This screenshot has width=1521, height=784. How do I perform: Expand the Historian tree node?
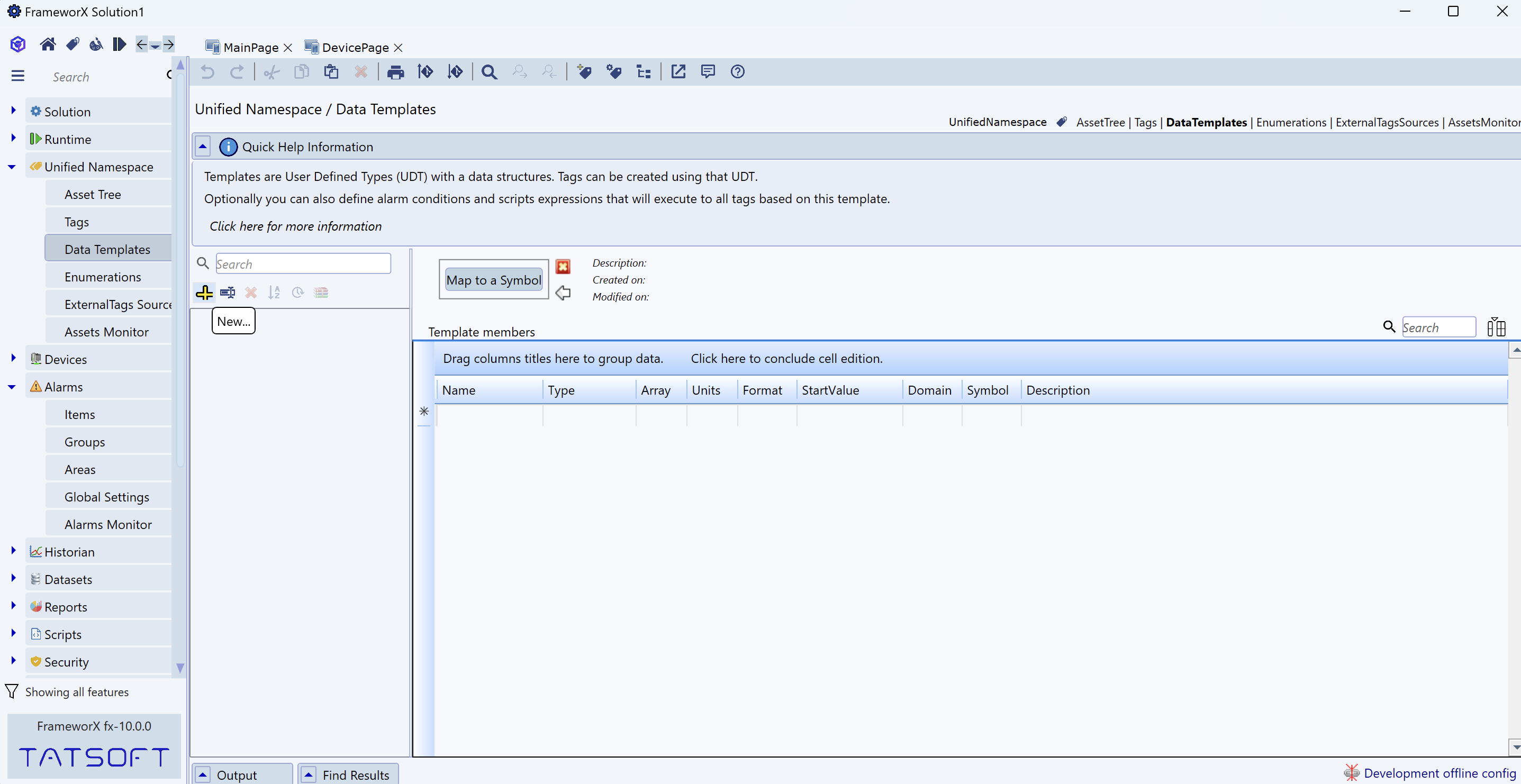[13, 550]
